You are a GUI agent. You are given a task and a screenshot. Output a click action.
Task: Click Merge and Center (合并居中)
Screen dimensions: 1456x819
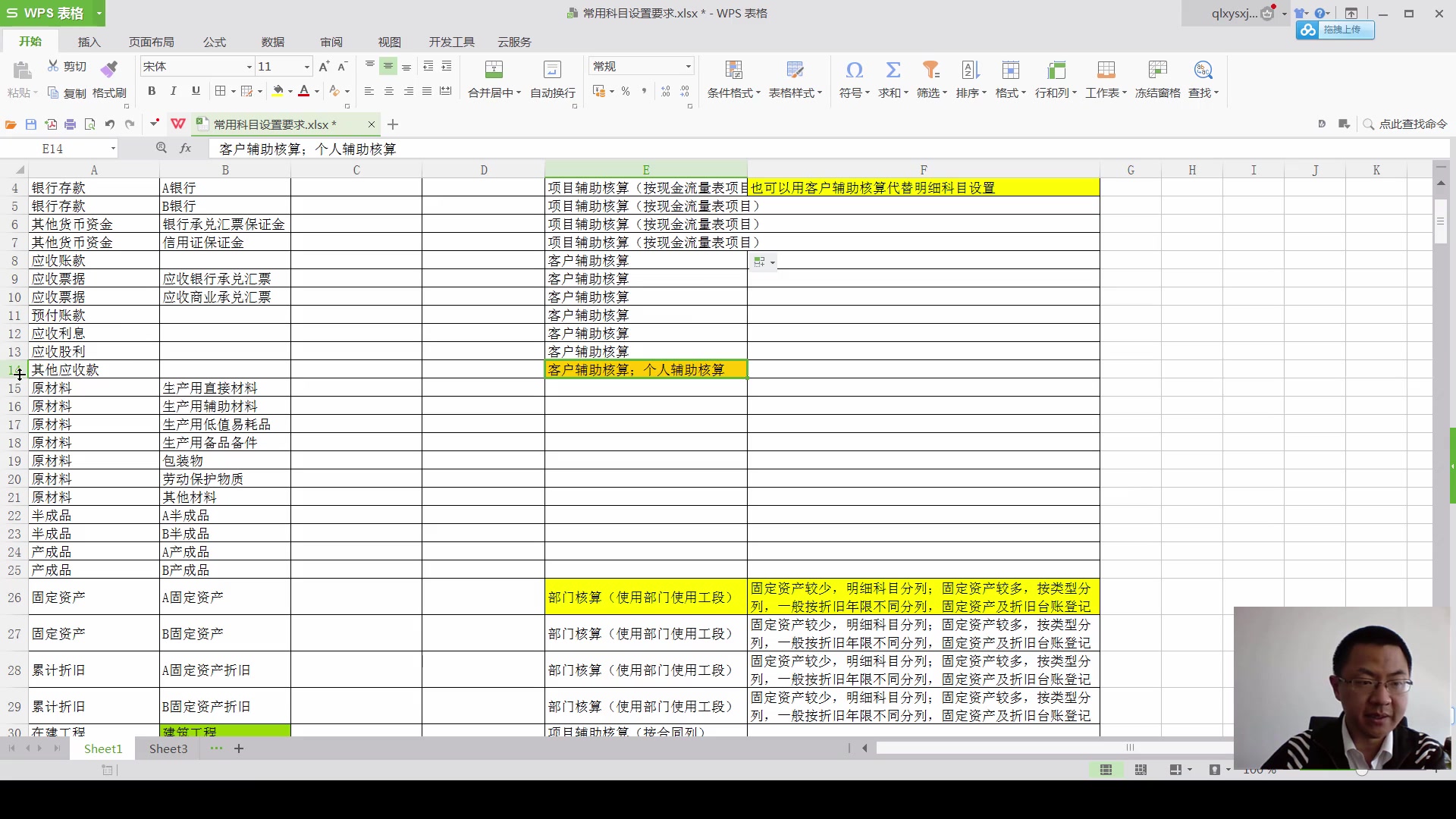tap(494, 80)
